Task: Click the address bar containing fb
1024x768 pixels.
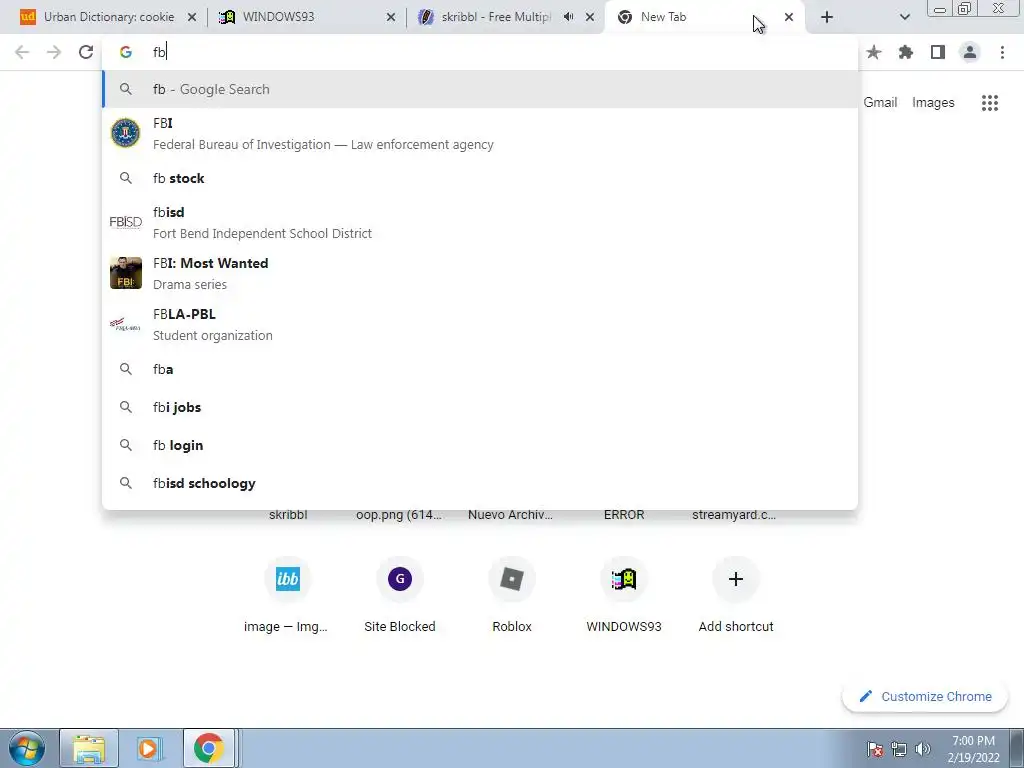Action: click(480, 52)
